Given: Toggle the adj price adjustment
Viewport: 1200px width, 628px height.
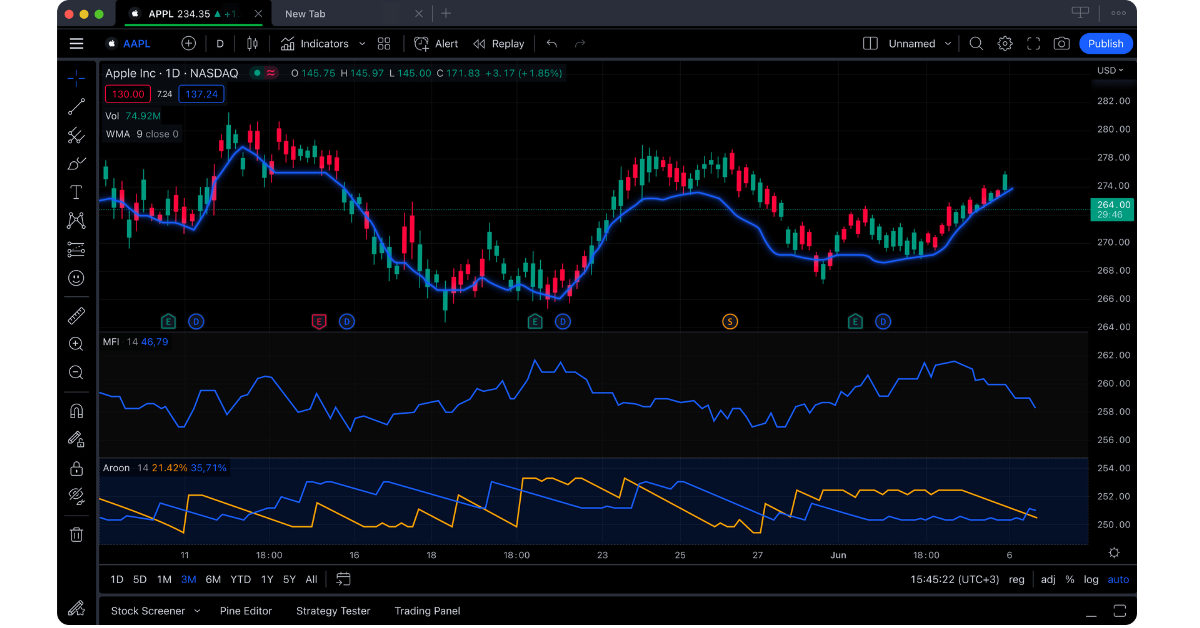Looking at the screenshot, I should pos(1047,579).
